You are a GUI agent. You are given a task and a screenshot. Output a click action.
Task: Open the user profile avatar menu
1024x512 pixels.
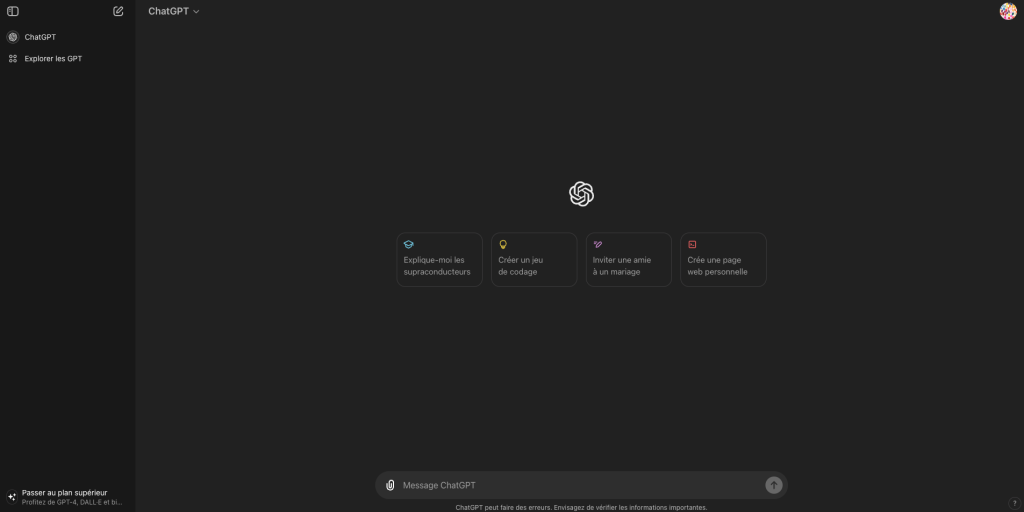click(x=1007, y=11)
